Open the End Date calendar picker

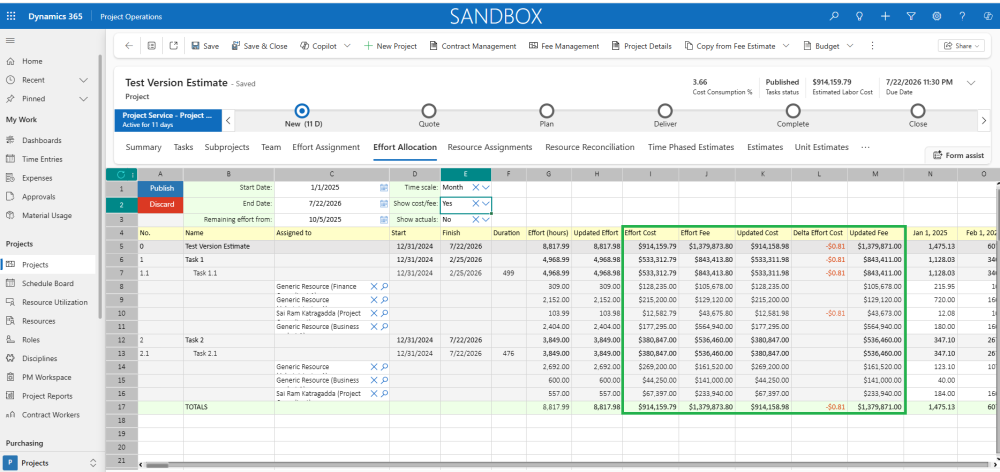click(384, 203)
